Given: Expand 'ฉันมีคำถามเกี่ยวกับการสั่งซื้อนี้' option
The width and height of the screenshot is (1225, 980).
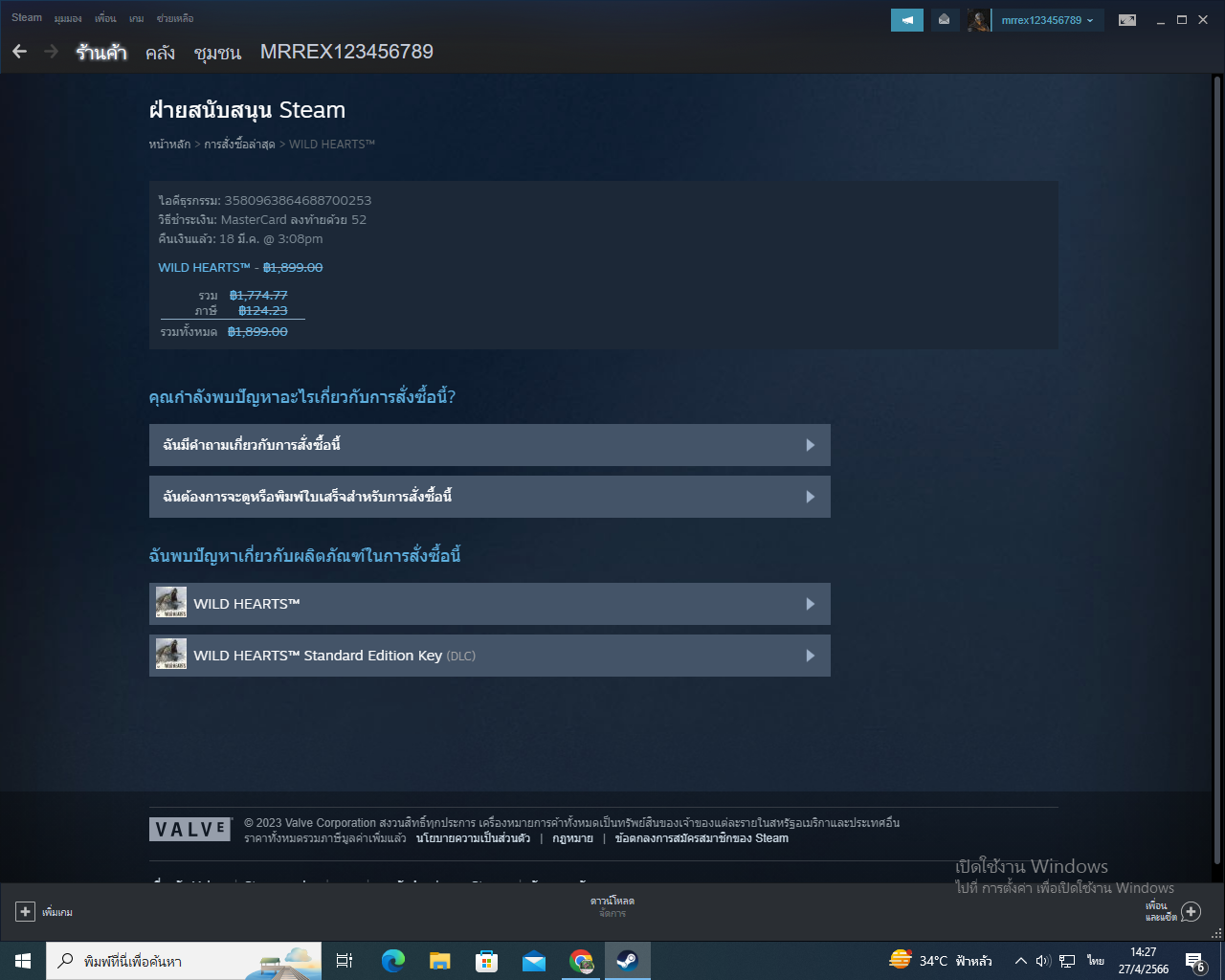Looking at the screenshot, I should pos(490,445).
